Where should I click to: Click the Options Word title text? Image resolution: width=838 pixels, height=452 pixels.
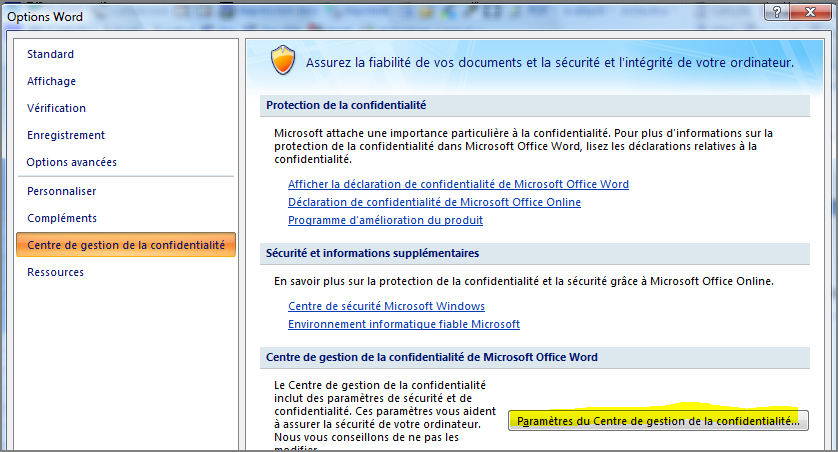click(x=45, y=17)
